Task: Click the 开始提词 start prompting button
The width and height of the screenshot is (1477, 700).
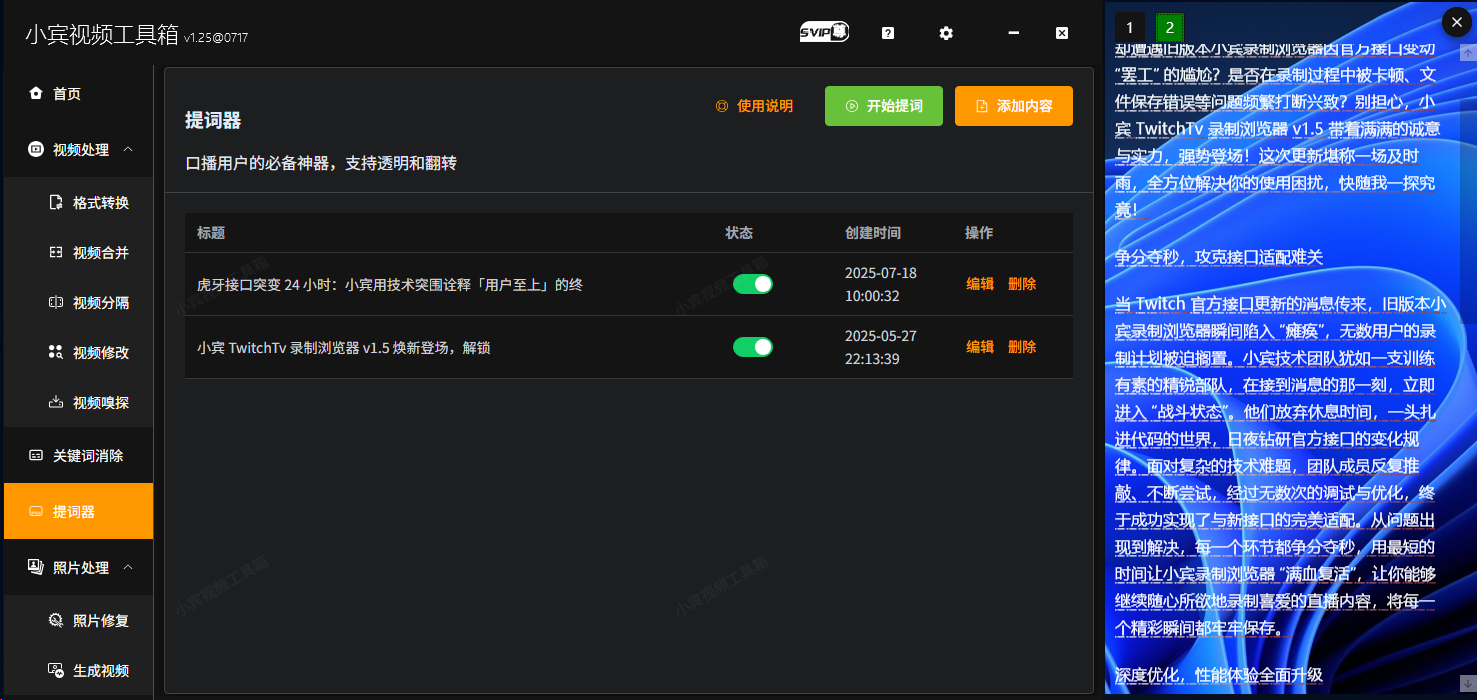Action: [x=883, y=105]
